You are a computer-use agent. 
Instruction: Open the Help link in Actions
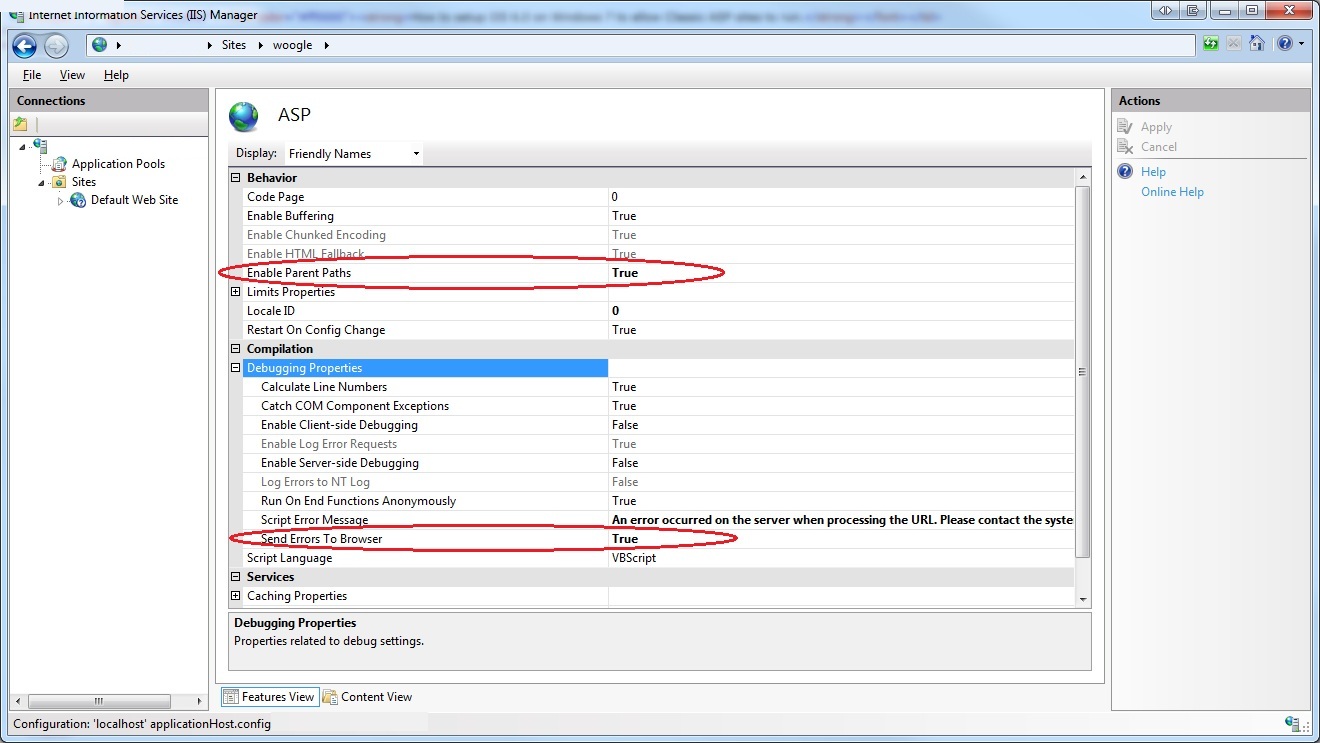coord(1153,172)
